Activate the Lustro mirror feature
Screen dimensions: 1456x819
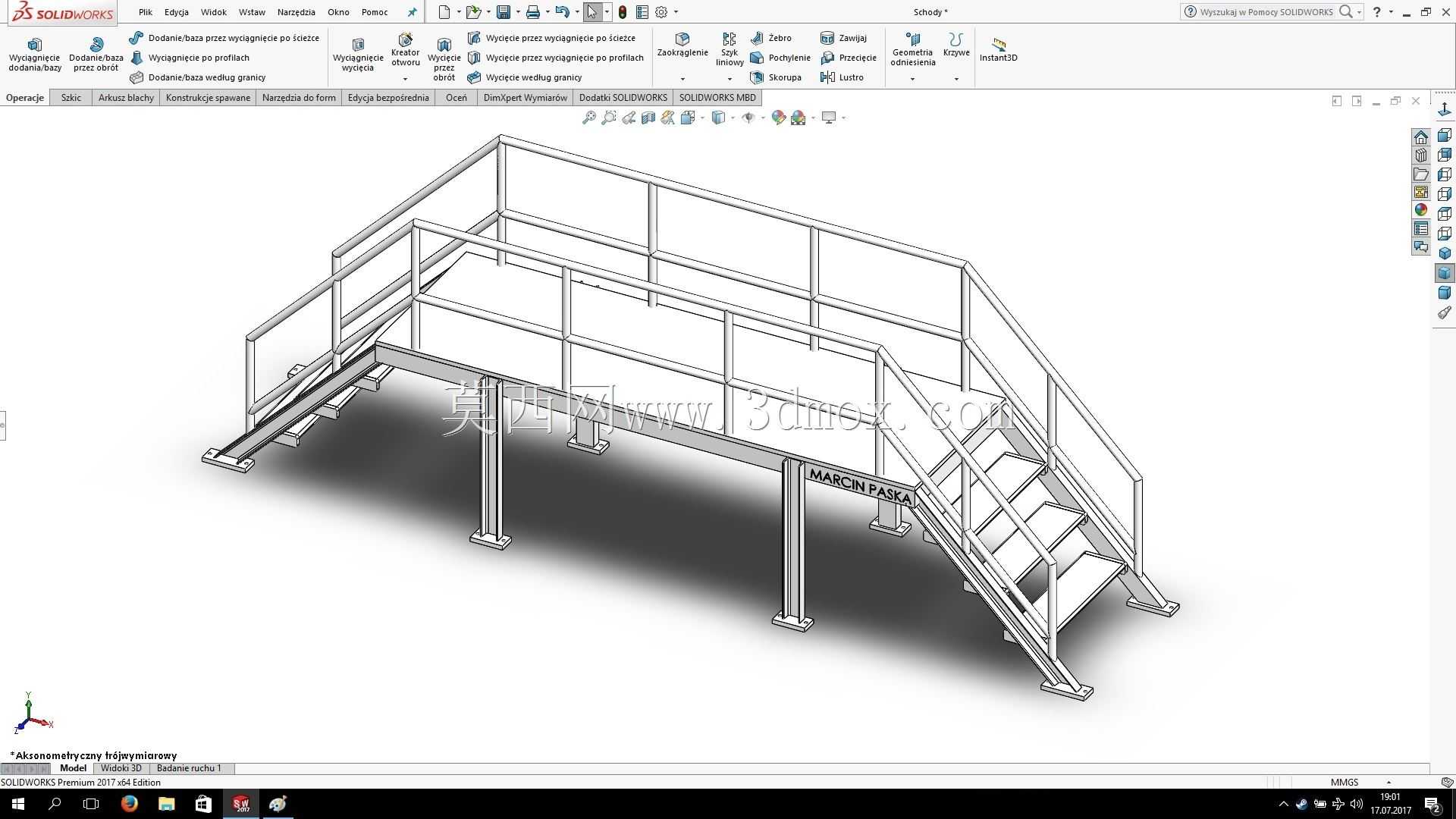(843, 77)
